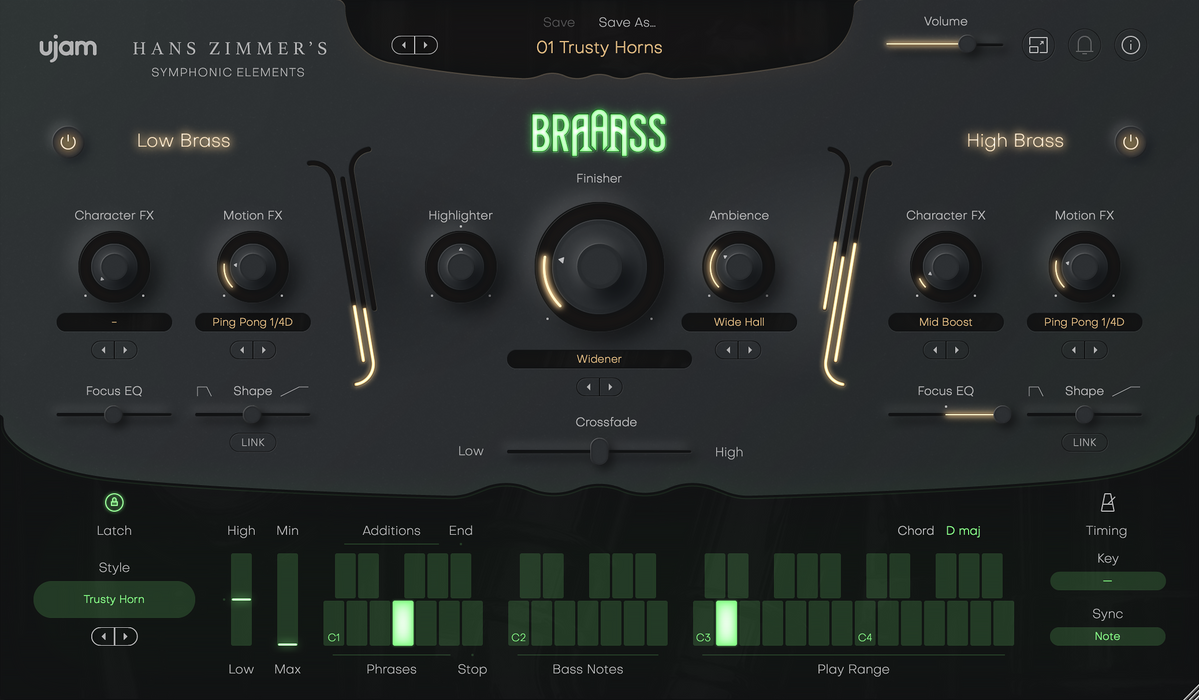Click the Low Brass Motion FX knob
Screen dimensions: 1199x700
coord(252,267)
